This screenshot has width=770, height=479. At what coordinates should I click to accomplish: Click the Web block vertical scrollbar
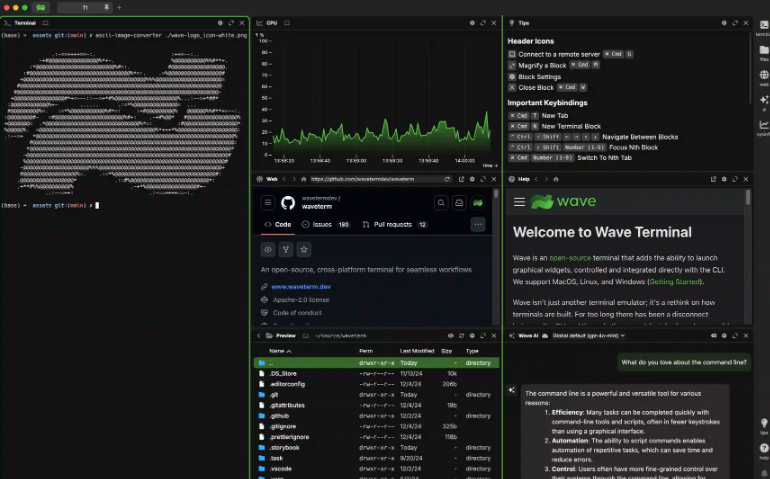click(496, 194)
